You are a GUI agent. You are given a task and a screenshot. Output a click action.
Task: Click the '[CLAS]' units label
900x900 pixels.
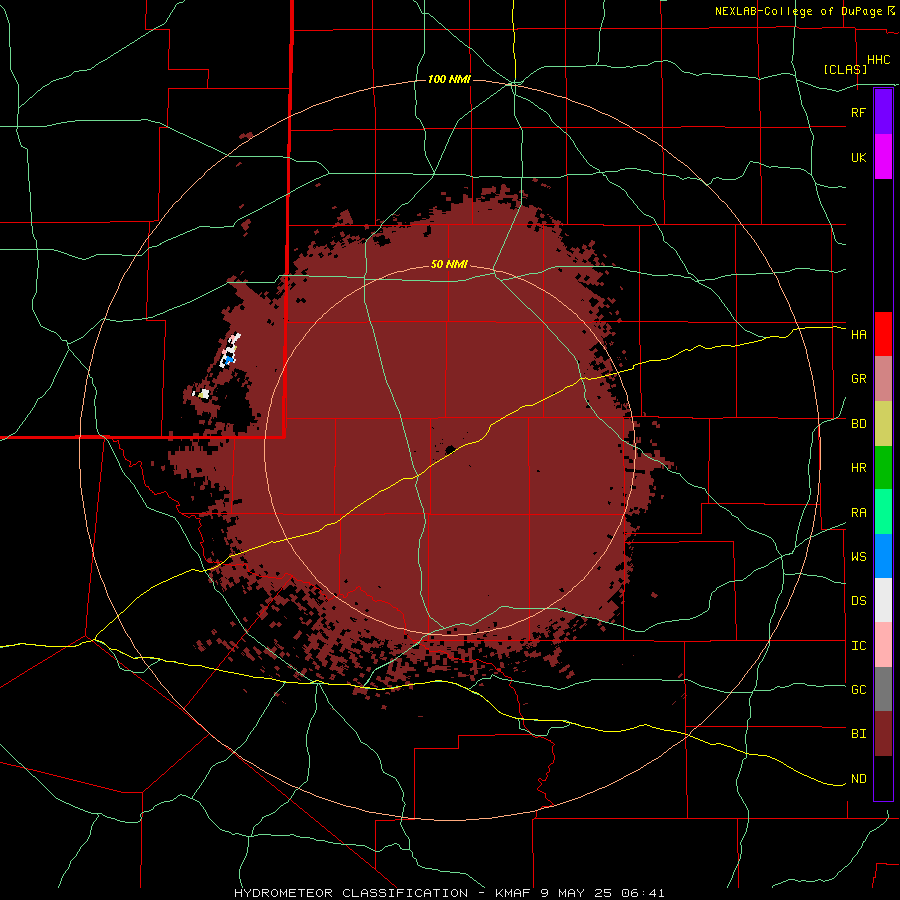[844, 70]
